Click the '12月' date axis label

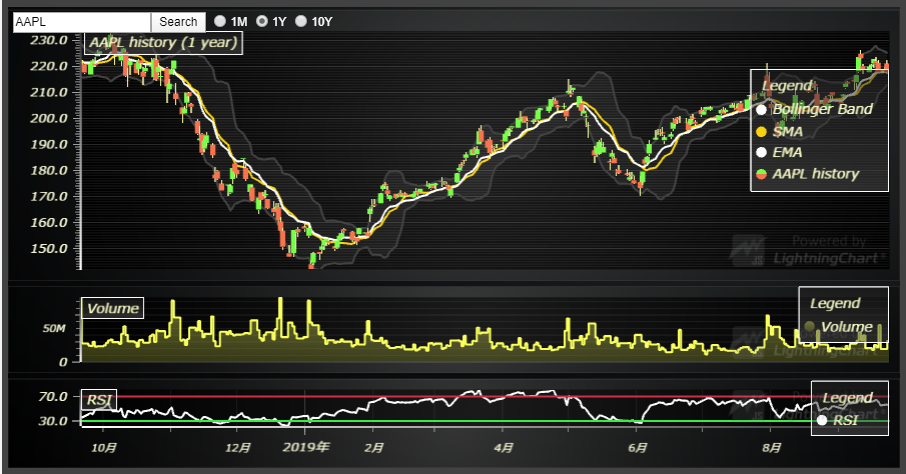point(238,448)
